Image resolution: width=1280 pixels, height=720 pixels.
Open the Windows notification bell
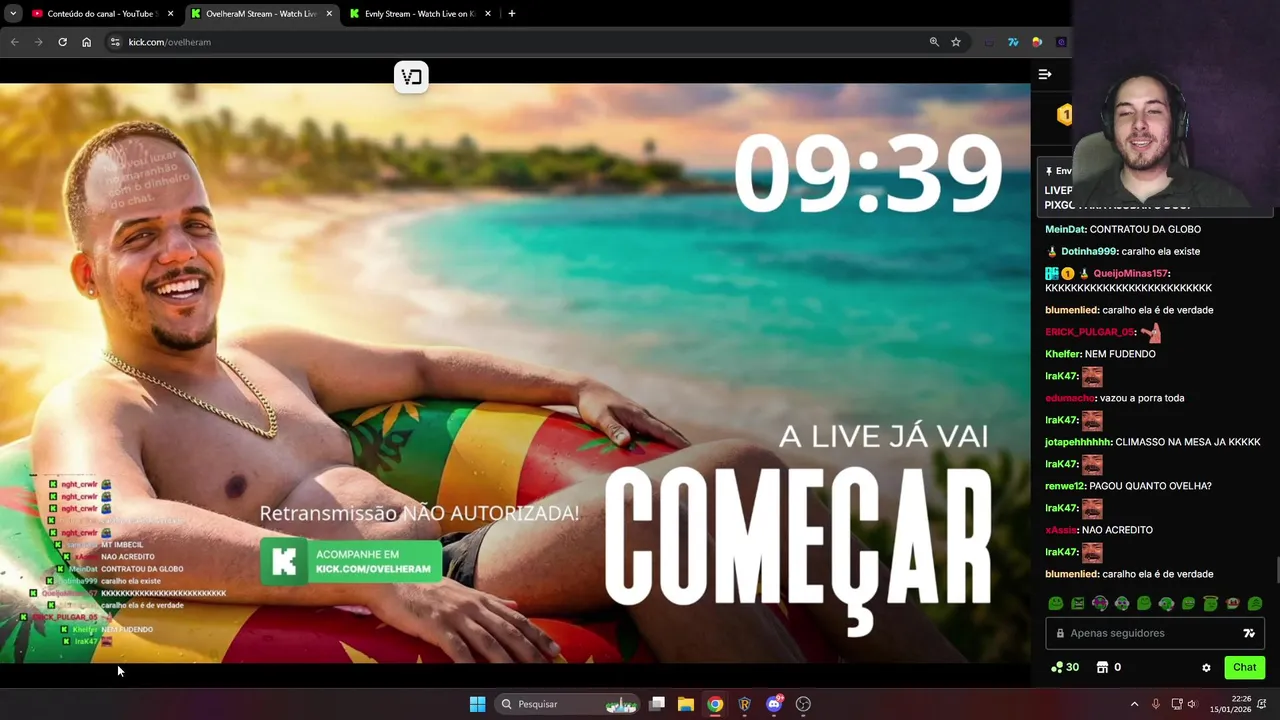1262,704
